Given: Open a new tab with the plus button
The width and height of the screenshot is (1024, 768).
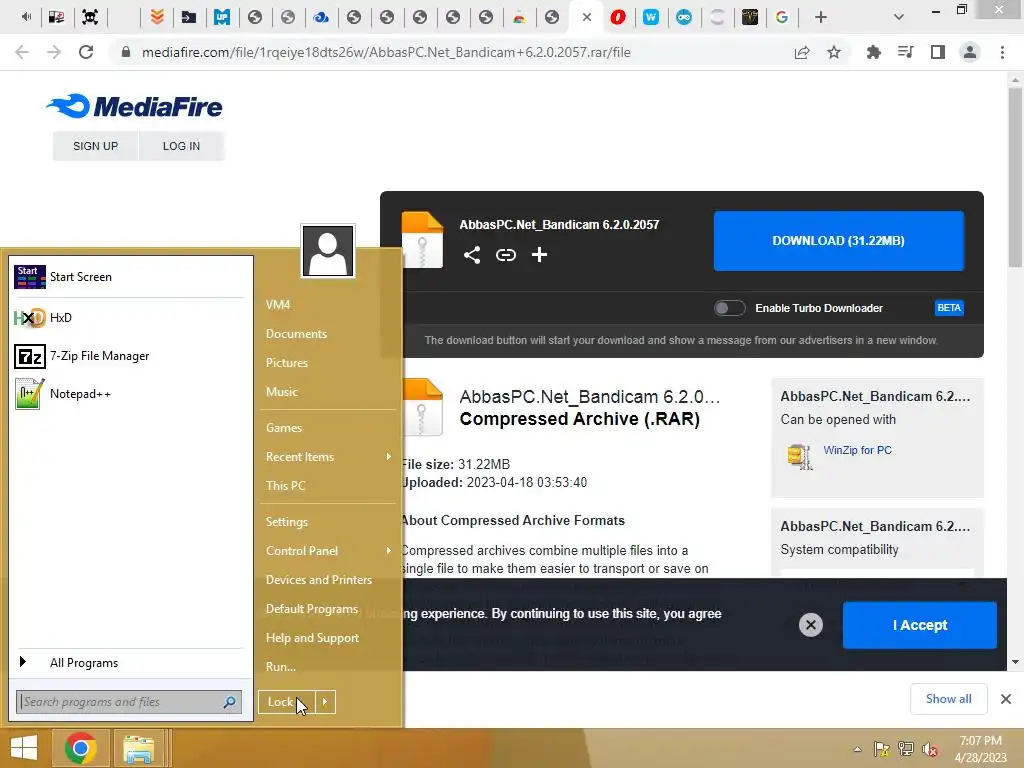Looking at the screenshot, I should [x=821, y=17].
